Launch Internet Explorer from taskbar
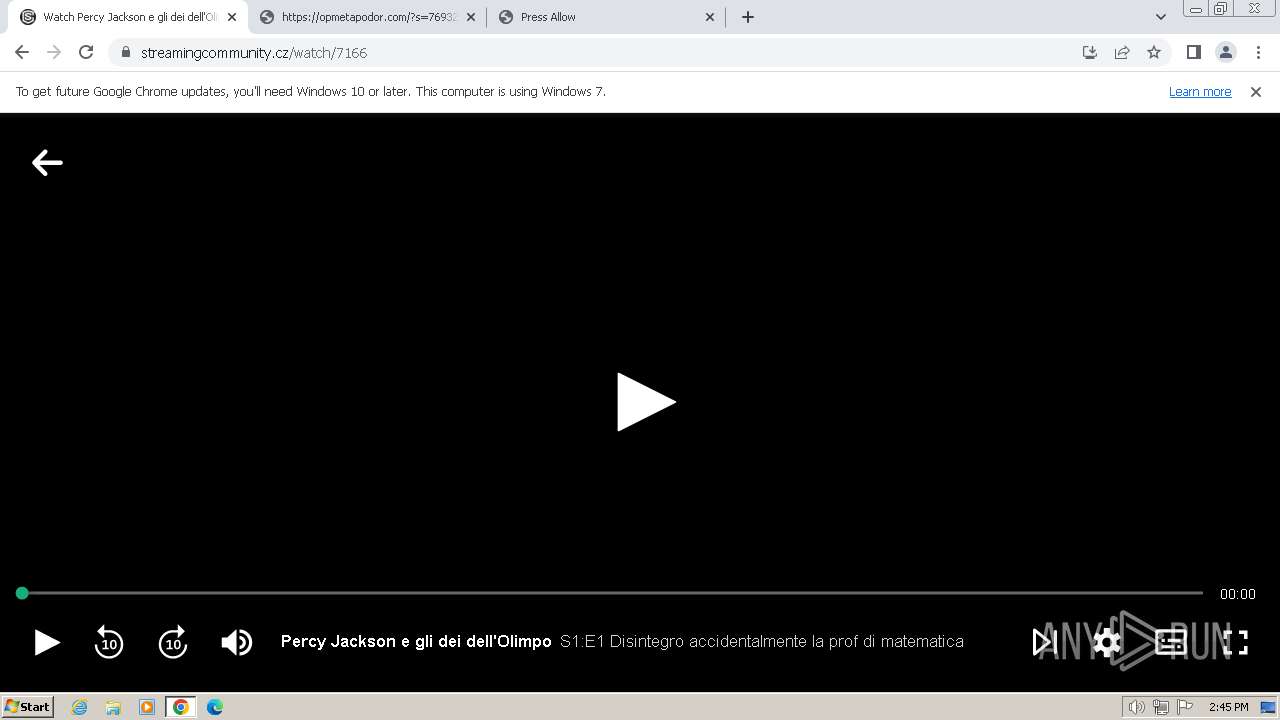The width and height of the screenshot is (1280, 720). coord(80,707)
